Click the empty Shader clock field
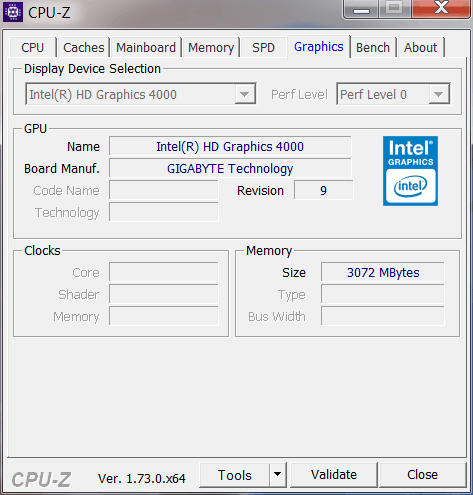 164,294
